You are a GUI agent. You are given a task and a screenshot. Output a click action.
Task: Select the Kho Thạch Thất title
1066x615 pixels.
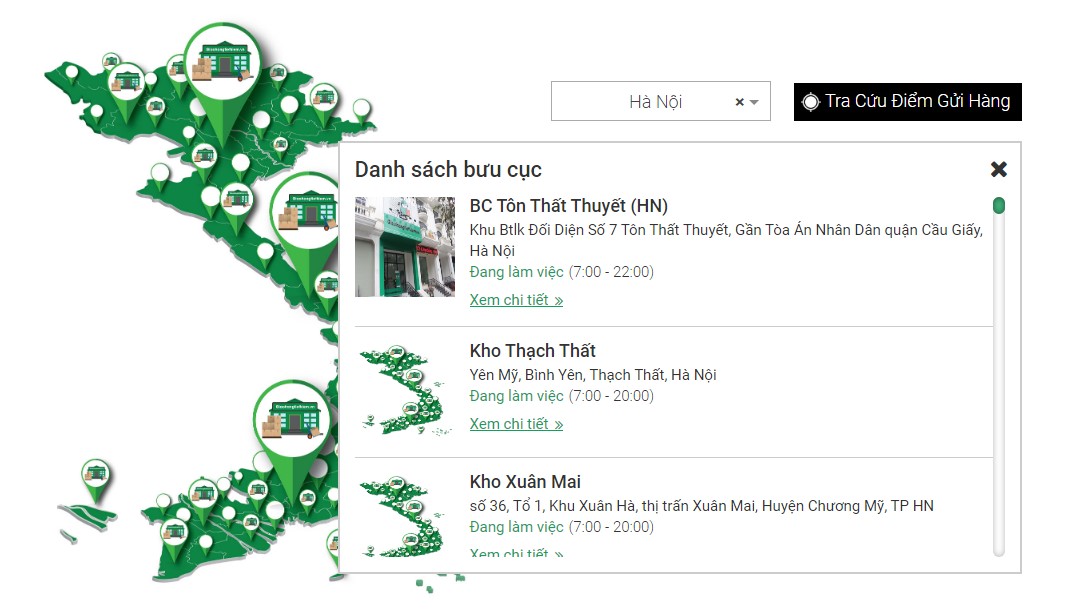[x=532, y=351]
